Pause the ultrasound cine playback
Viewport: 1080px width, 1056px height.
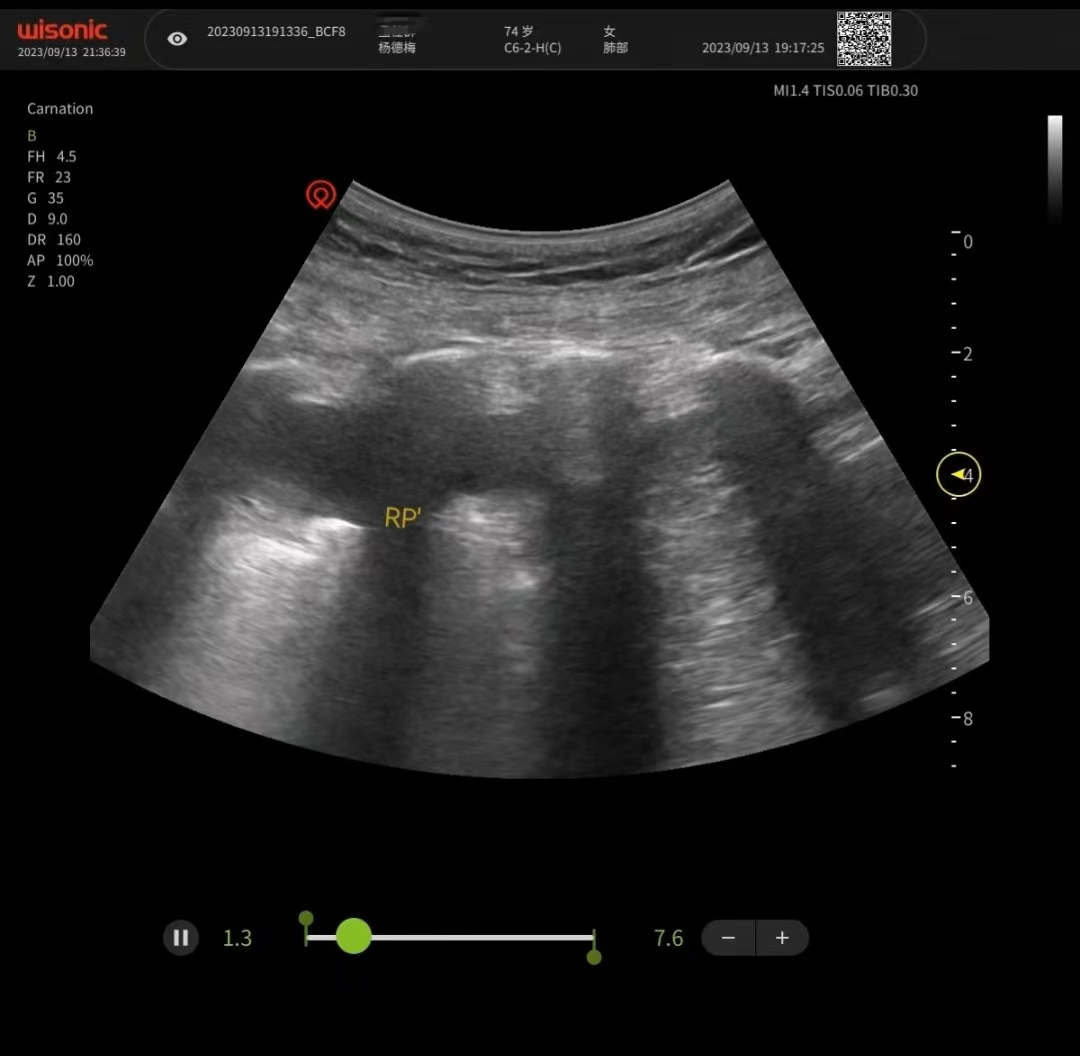pos(181,938)
